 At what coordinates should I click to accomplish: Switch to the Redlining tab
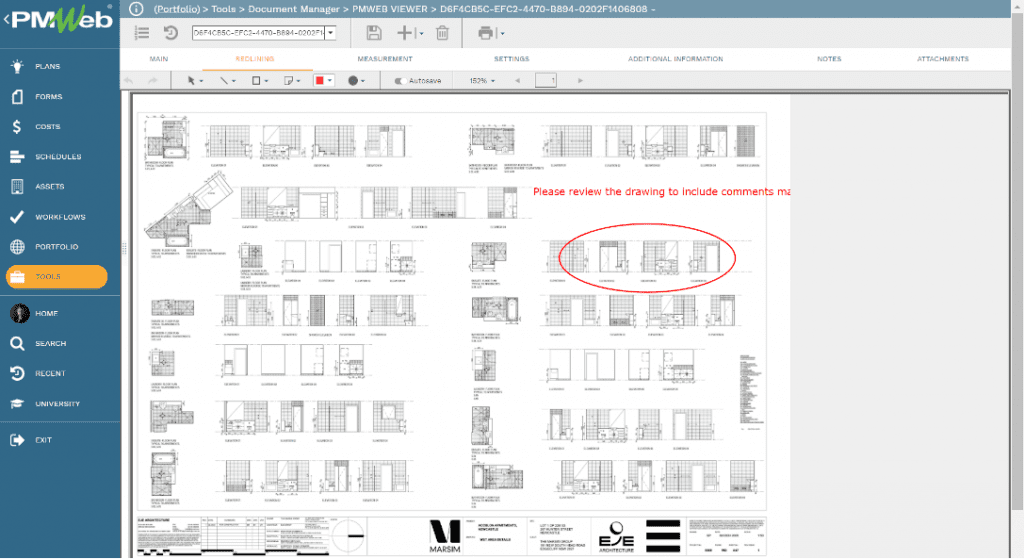(255, 59)
